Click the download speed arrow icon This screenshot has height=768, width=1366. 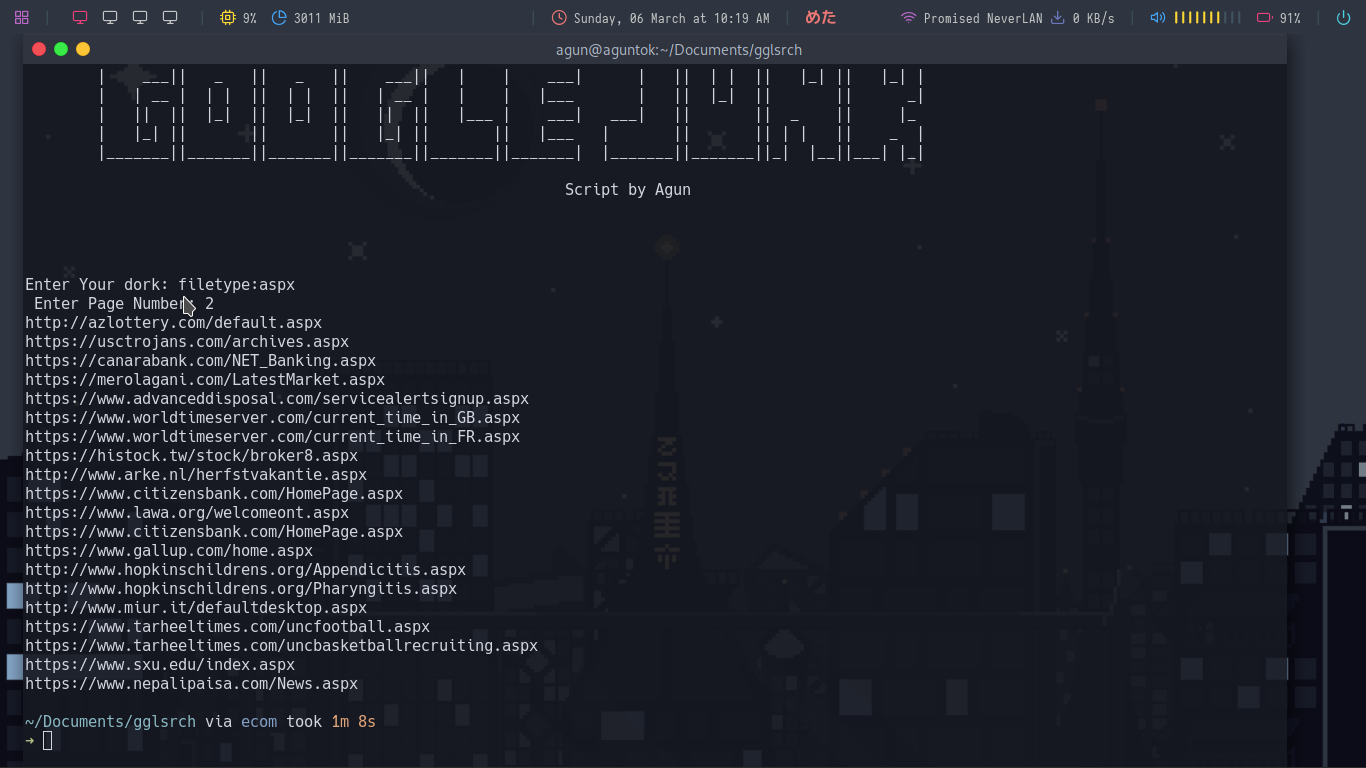pyautogui.click(x=1057, y=18)
